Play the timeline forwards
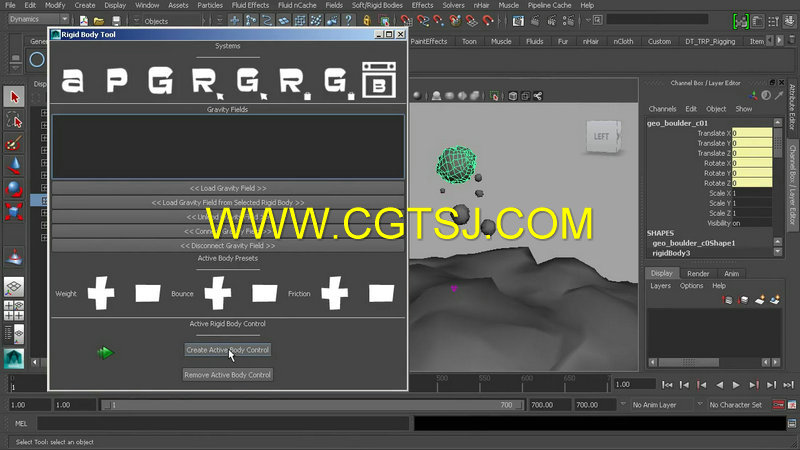The image size is (800, 450). (736, 385)
